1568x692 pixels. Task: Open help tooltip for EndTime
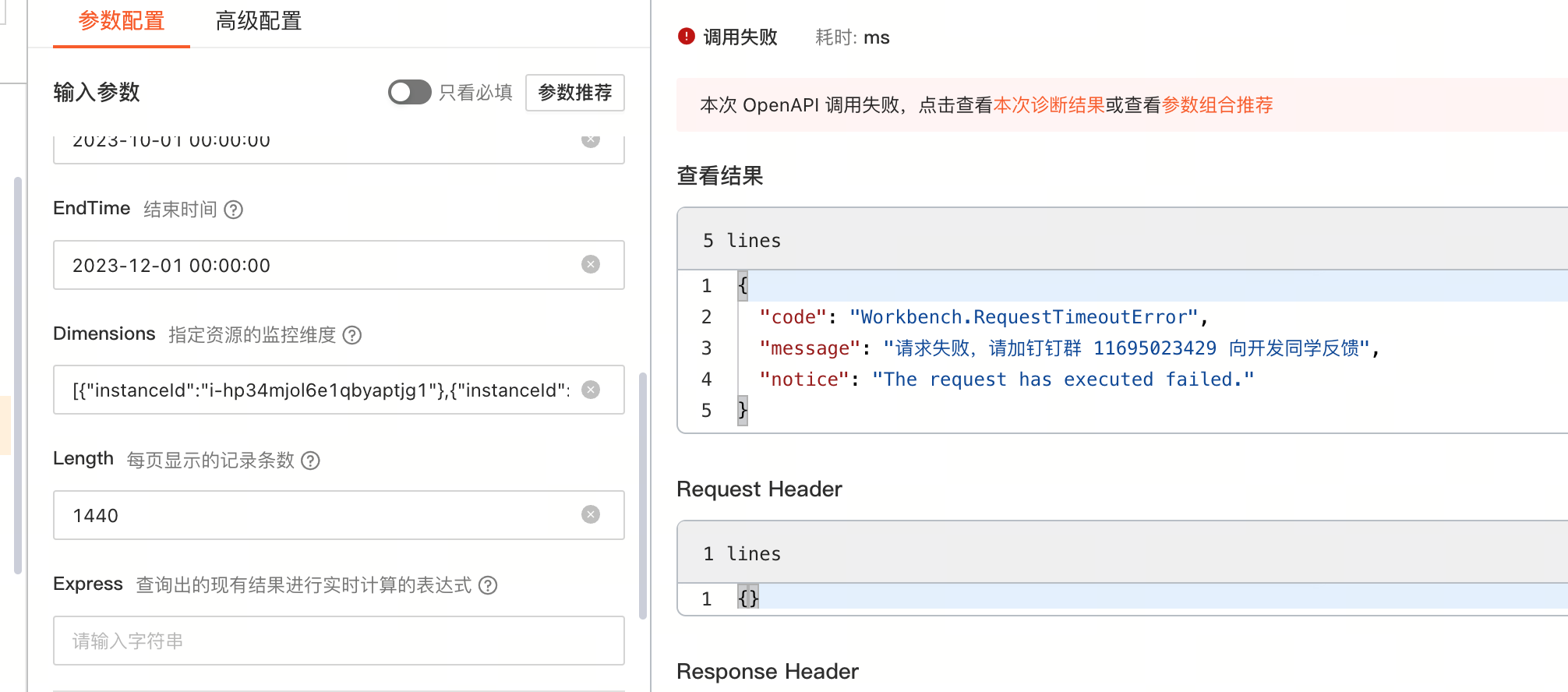[234, 210]
